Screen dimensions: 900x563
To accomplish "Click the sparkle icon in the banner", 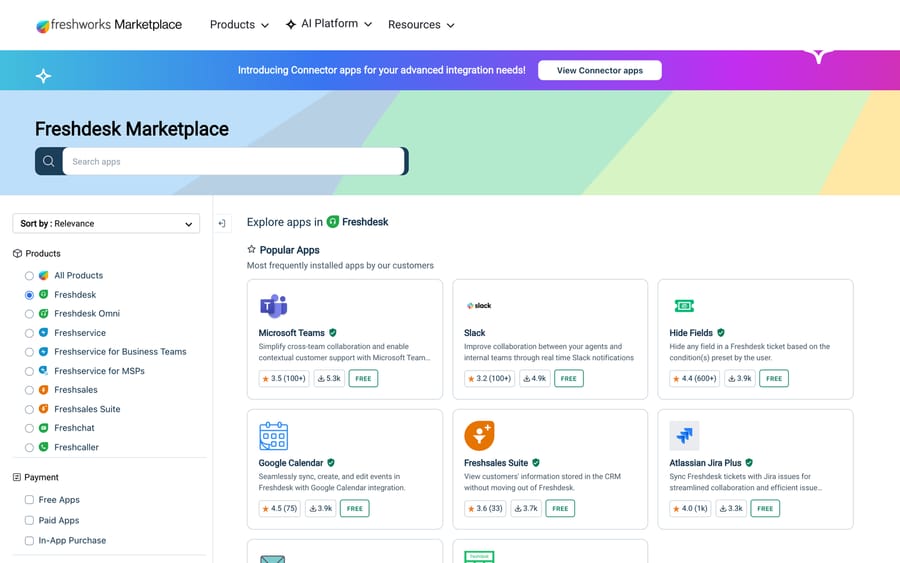I will (x=44, y=76).
